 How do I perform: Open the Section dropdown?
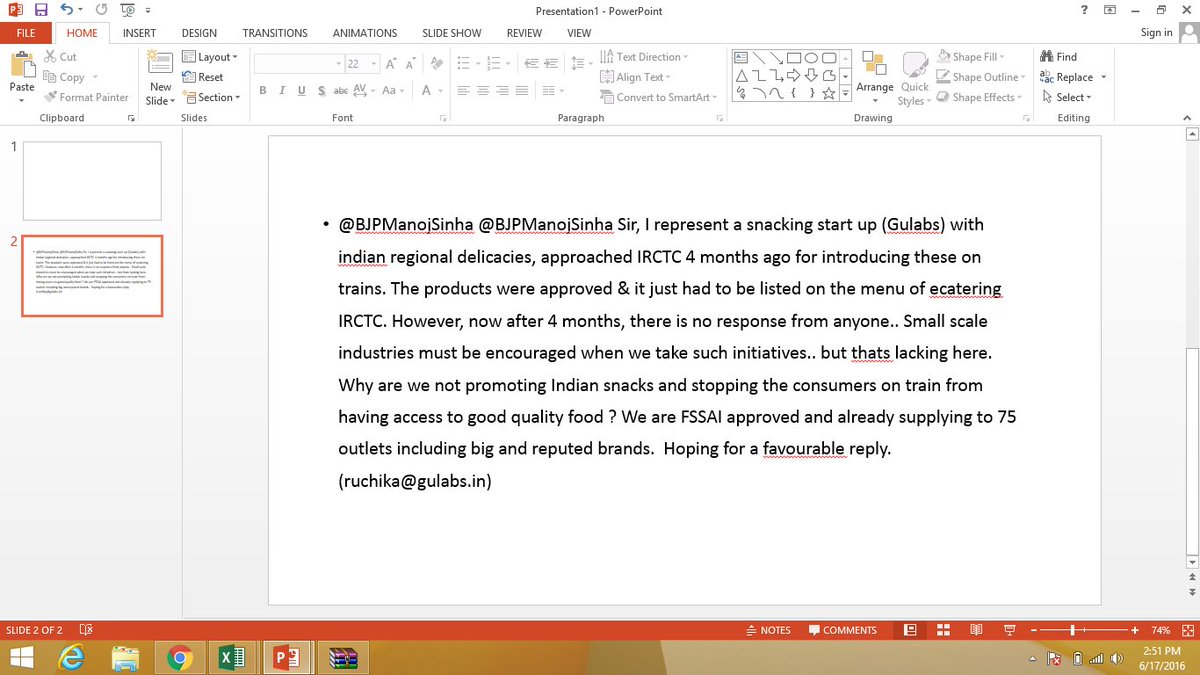click(x=211, y=97)
